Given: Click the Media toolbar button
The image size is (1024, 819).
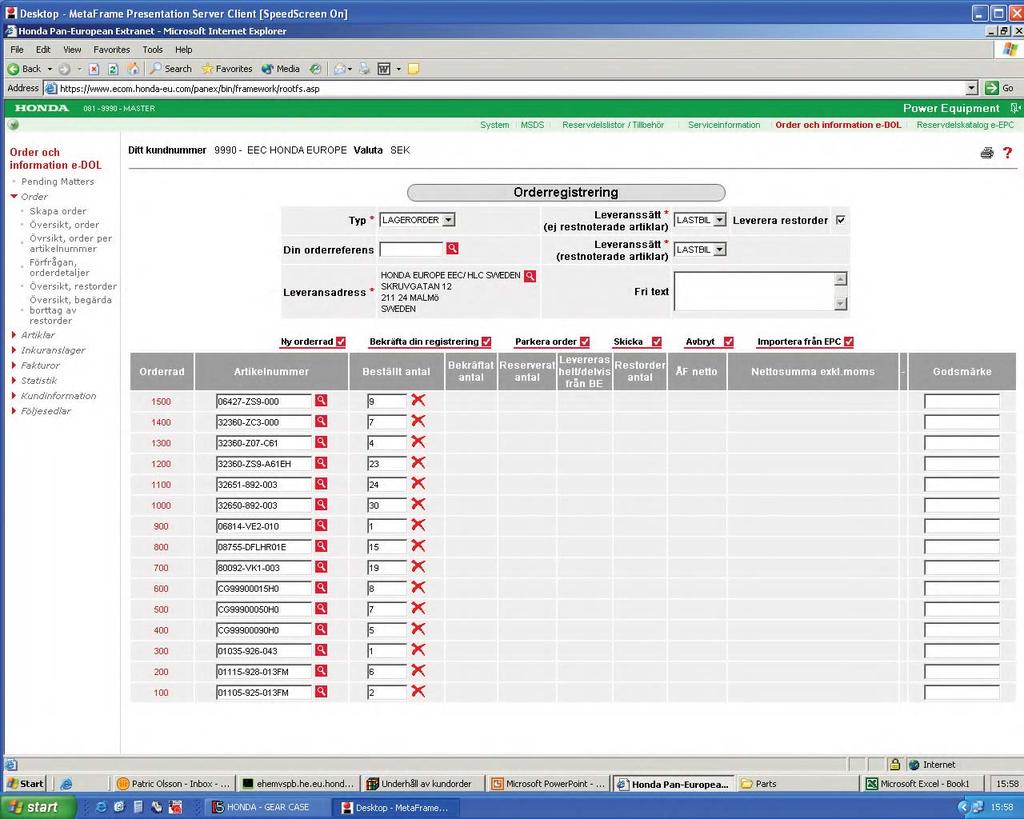Looking at the screenshot, I should pos(281,69).
